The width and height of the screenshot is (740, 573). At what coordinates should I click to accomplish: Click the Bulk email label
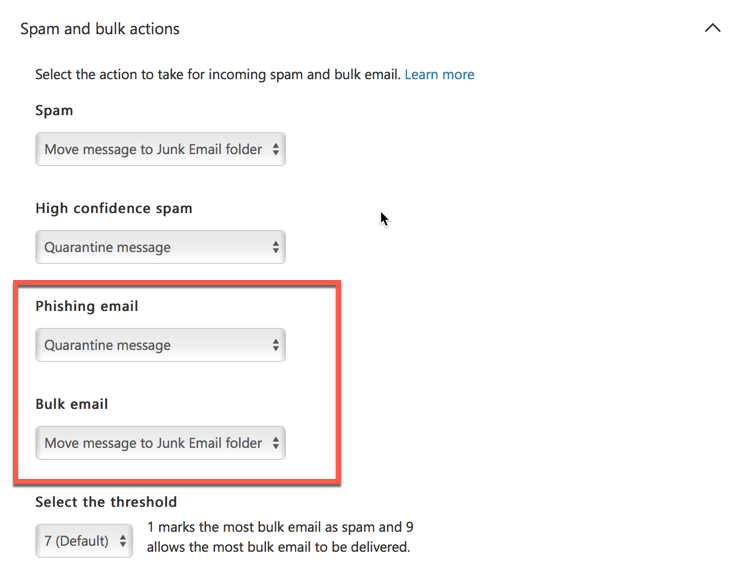(x=72, y=404)
